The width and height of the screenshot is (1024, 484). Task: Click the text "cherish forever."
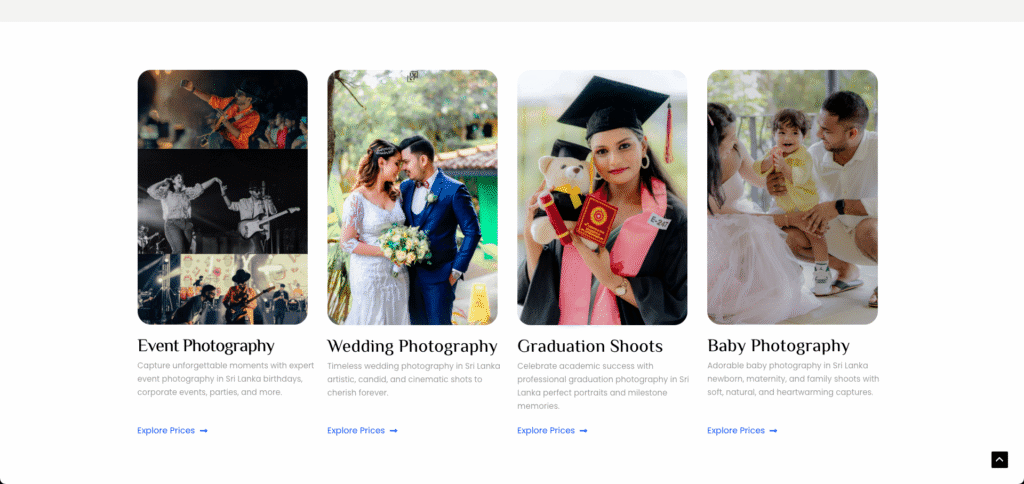[x=358, y=393]
